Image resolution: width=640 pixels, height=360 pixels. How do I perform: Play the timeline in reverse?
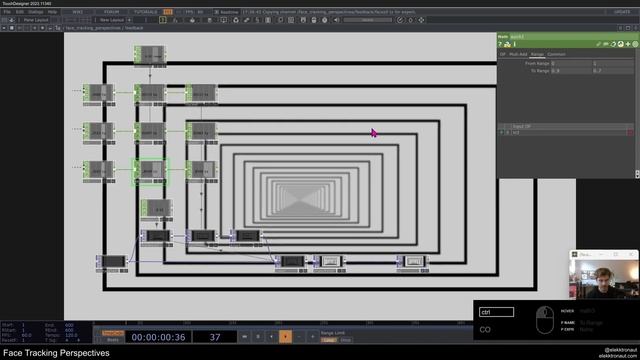[271, 337]
